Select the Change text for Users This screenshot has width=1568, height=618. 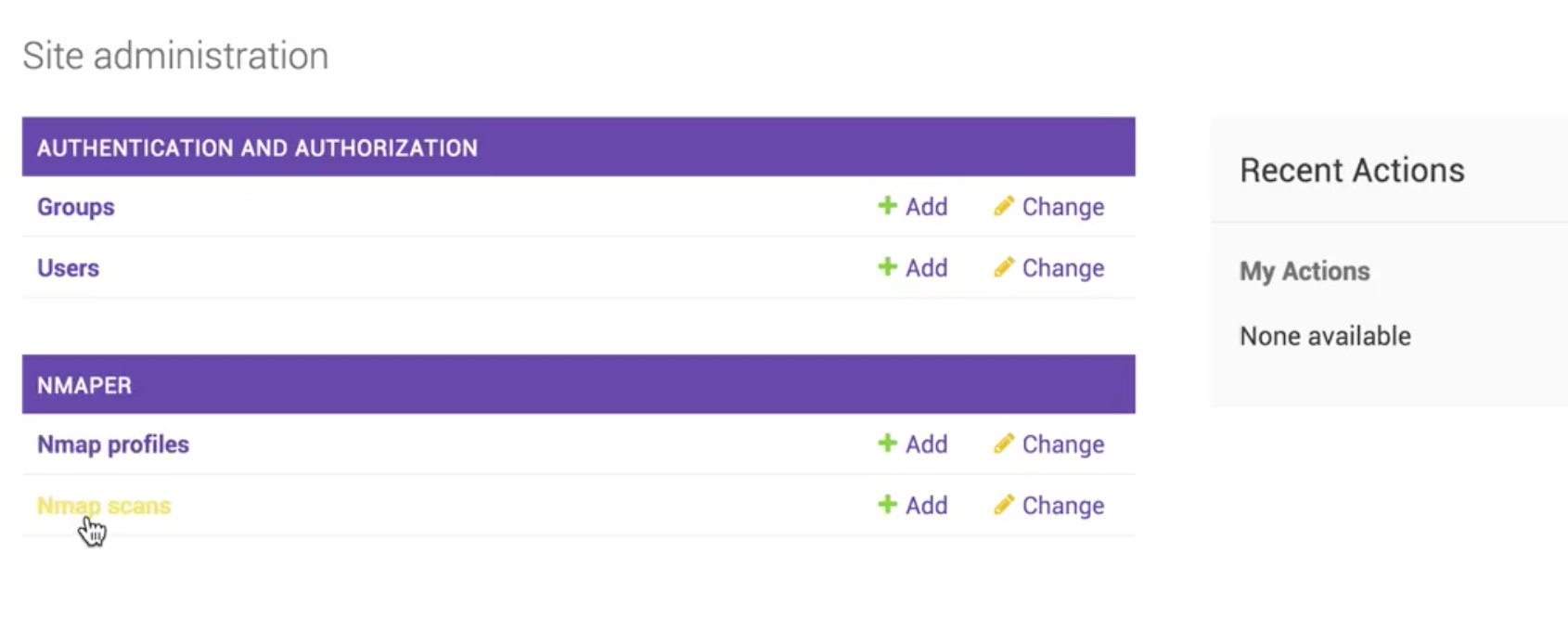coord(1063,268)
